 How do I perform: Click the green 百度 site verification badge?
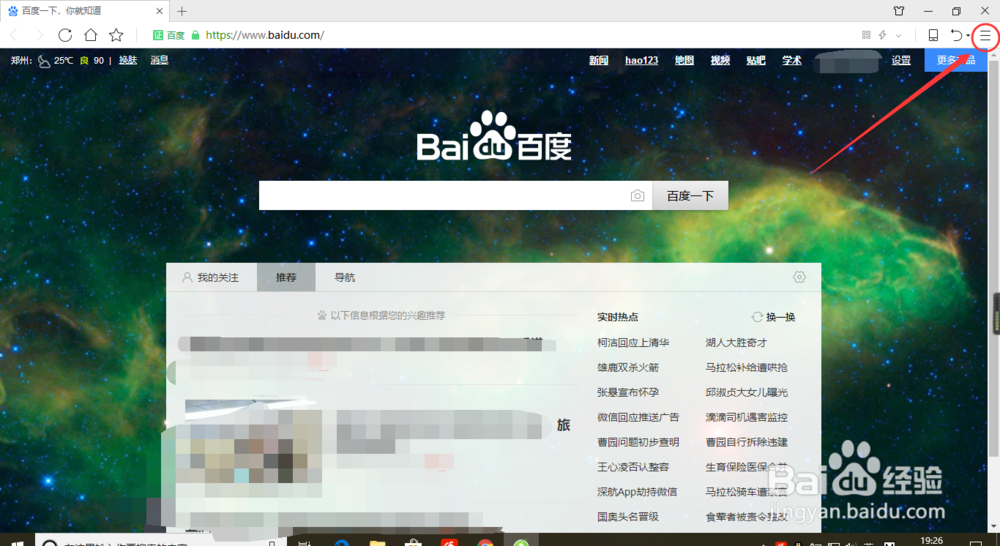pos(169,35)
